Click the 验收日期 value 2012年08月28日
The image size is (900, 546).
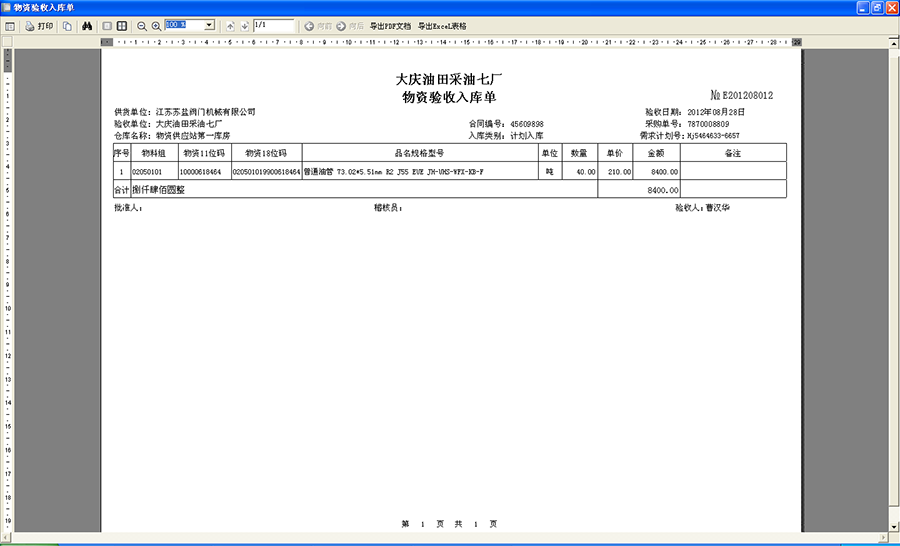716,112
